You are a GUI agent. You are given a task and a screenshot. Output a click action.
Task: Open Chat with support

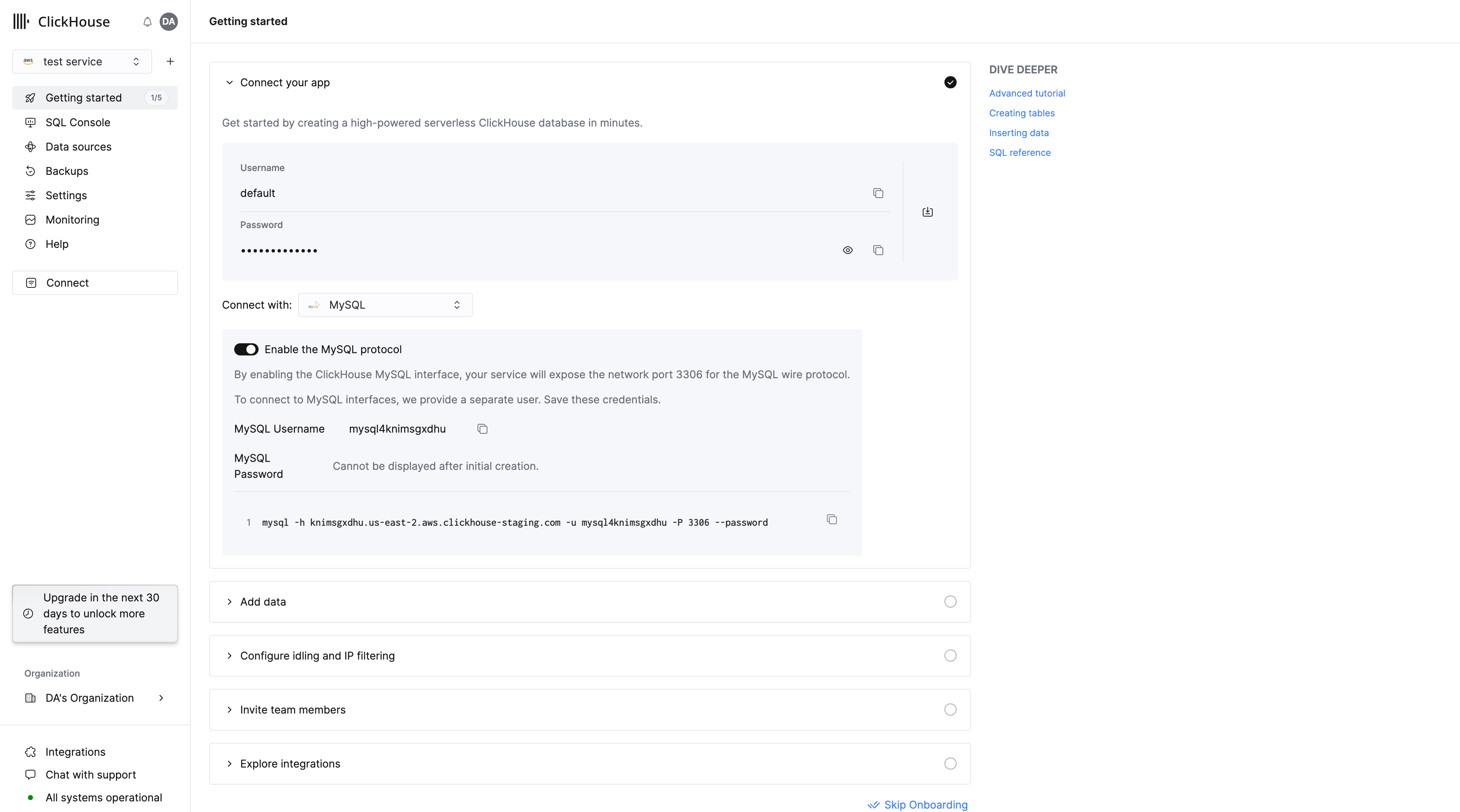point(91,775)
